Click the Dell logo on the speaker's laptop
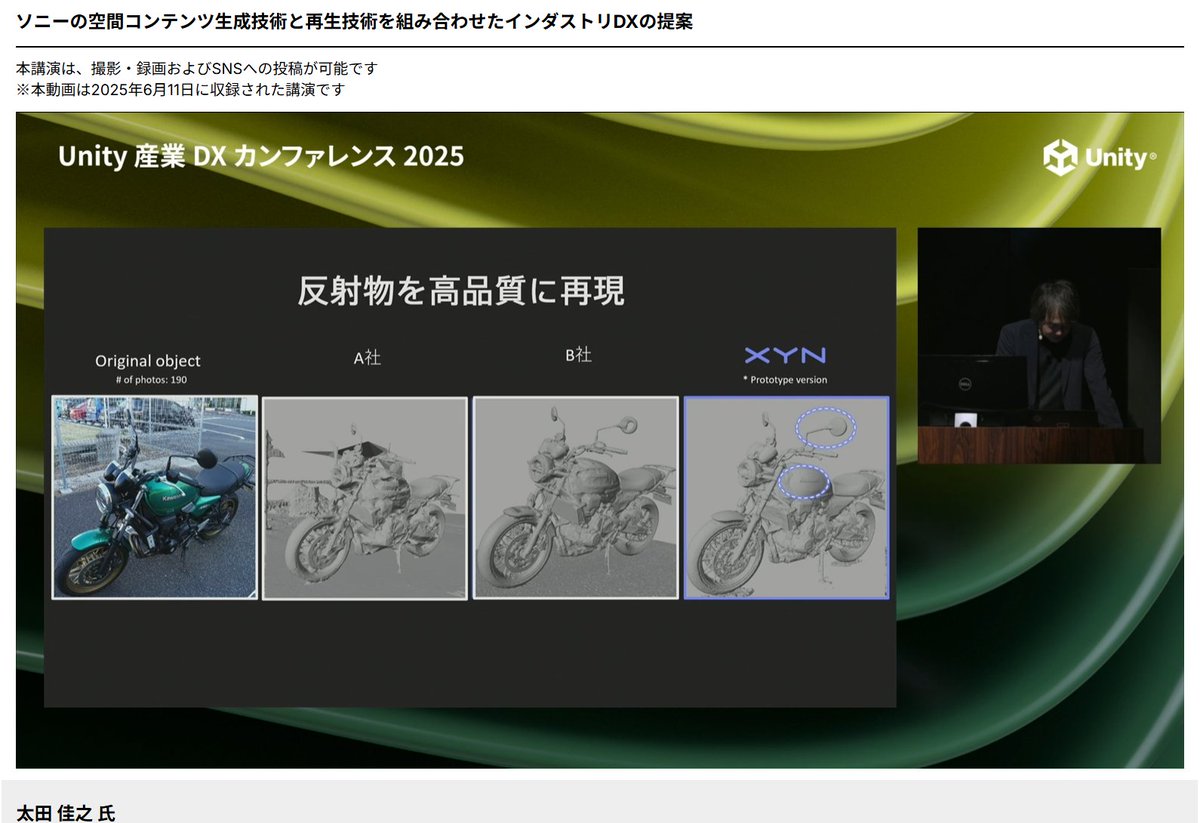The image size is (1200, 823). coord(964,385)
